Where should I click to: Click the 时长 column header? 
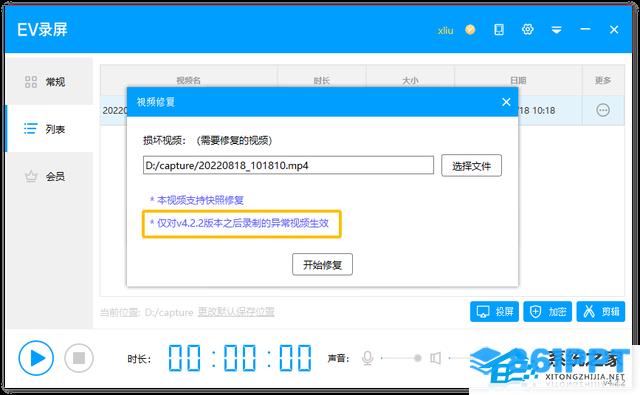coord(322,80)
